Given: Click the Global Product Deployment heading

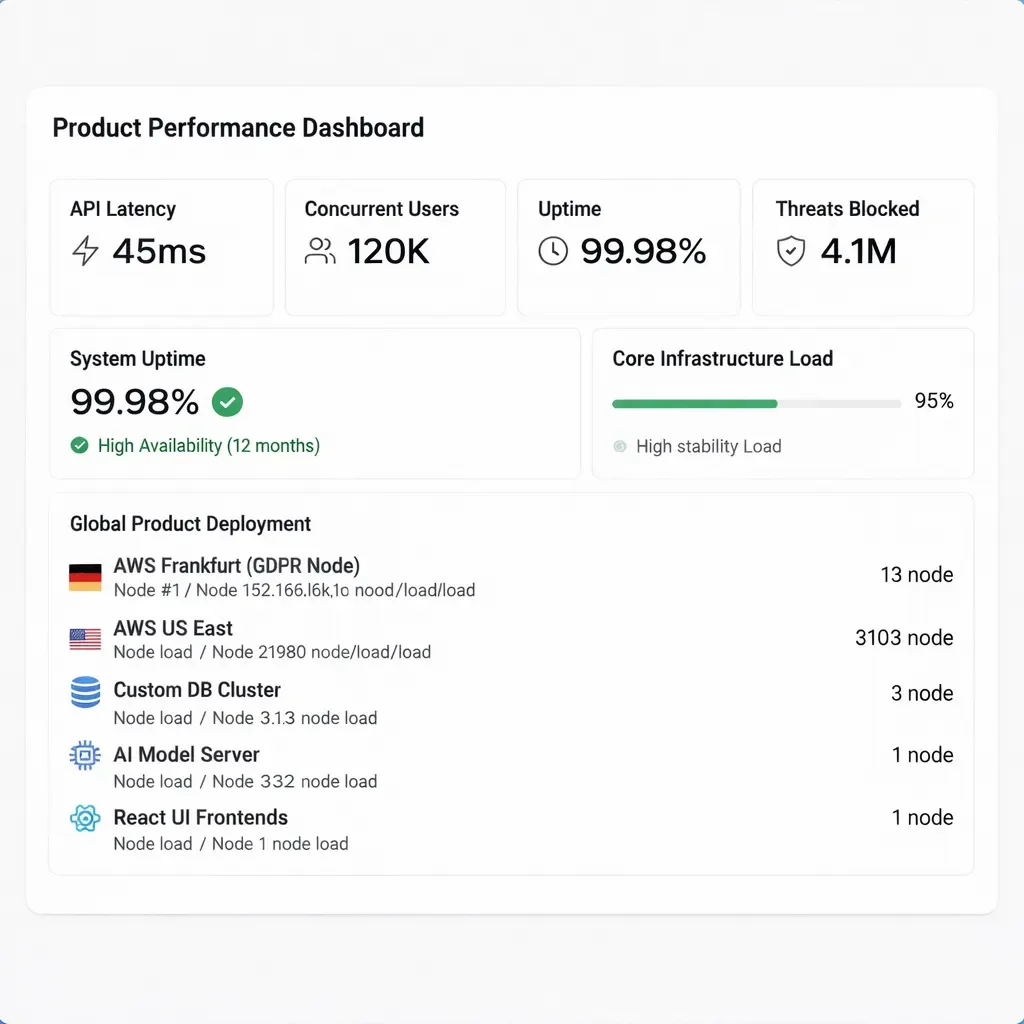Looking at the screenshot, I should coord(190,524).
